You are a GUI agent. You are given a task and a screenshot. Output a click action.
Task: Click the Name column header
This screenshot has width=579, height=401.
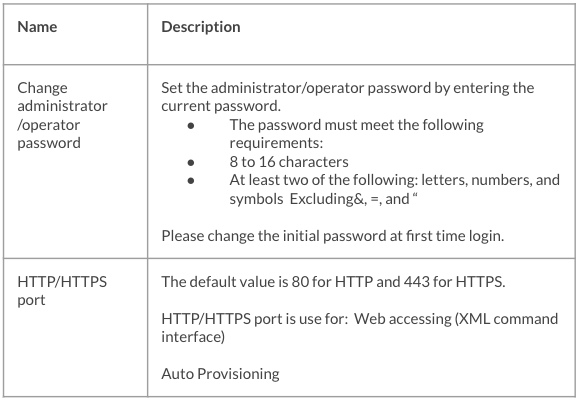pyautogui.click(x=37, y=27)
